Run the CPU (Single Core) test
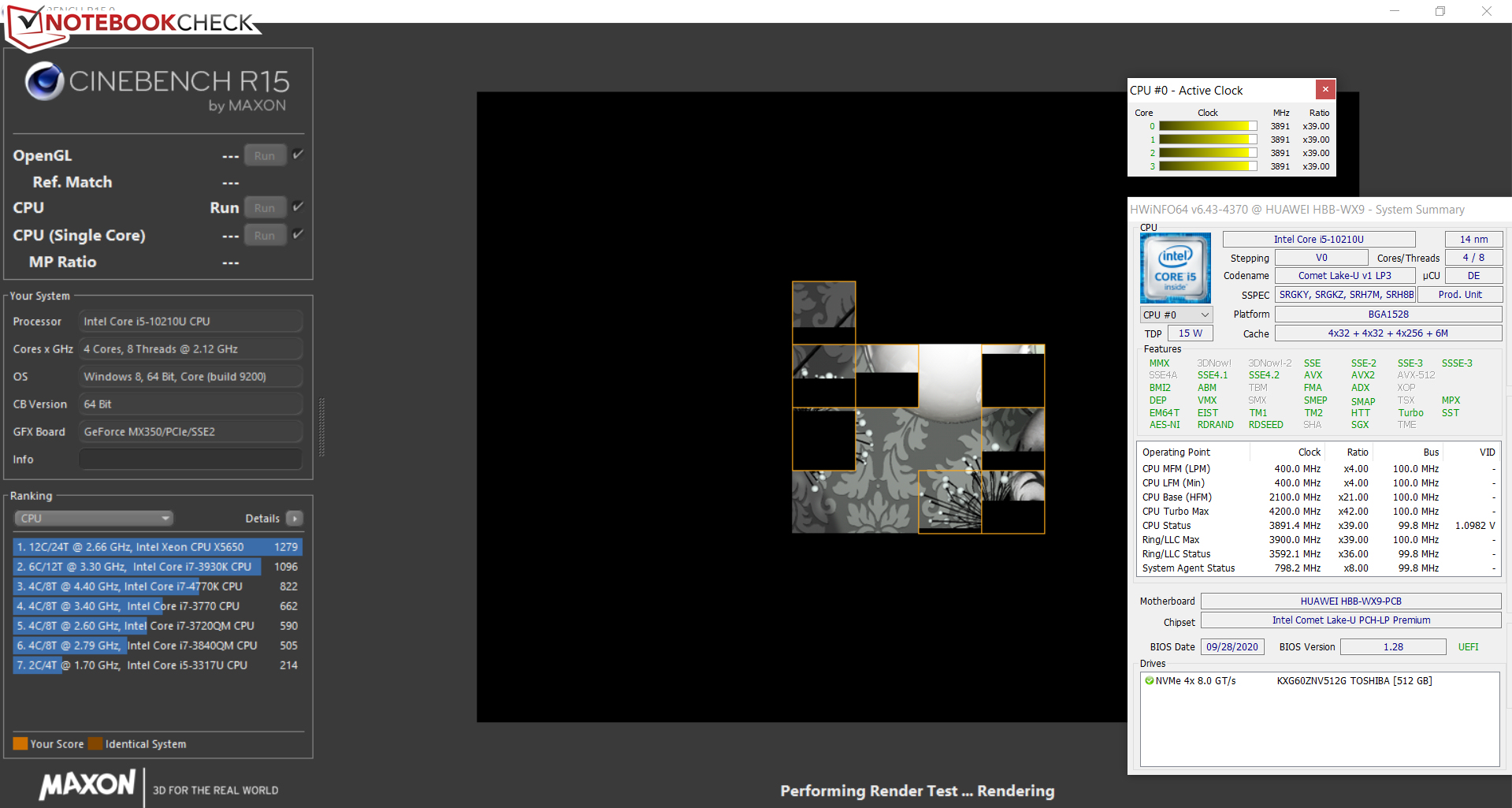1512x808 pixels. click(x=265, y=235)
